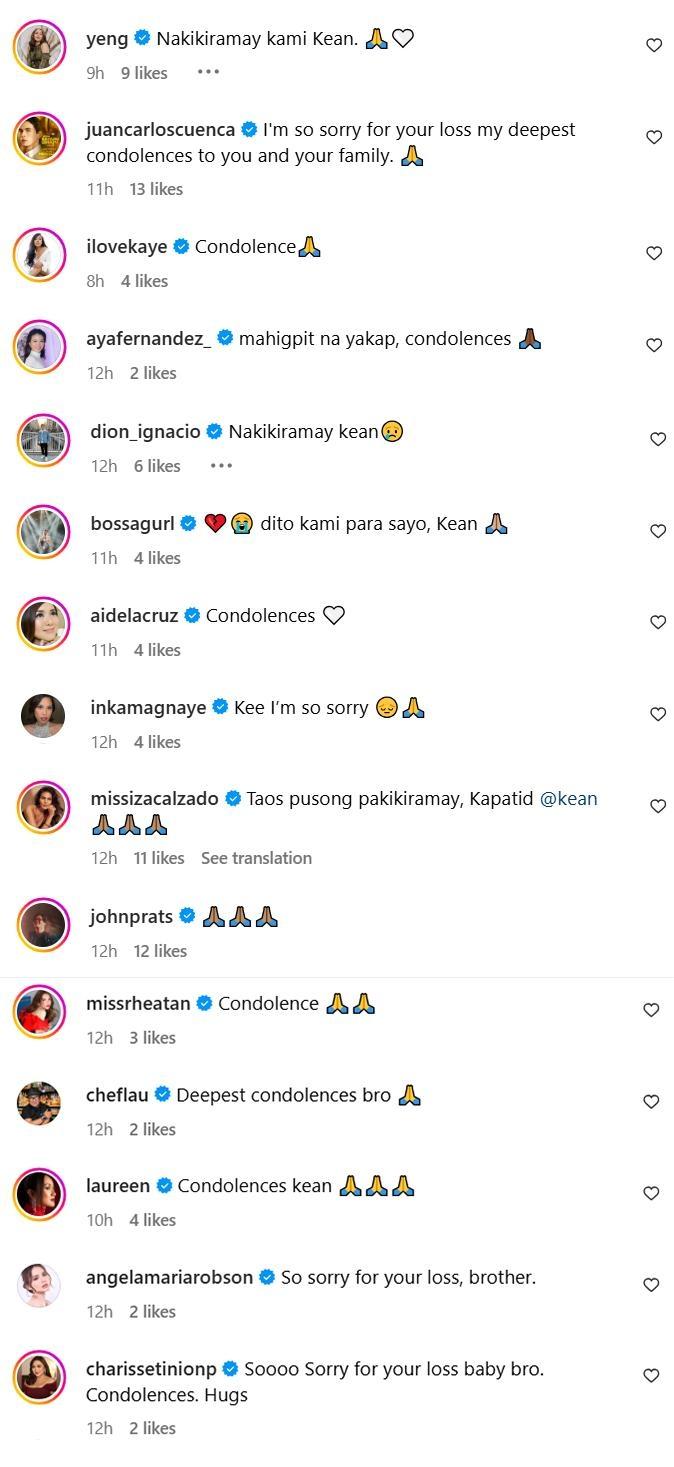The width and height of the screenshot is (674, 1467).
Task: Tap the heart beside bossagurl's comment
Action: (658, 531)
